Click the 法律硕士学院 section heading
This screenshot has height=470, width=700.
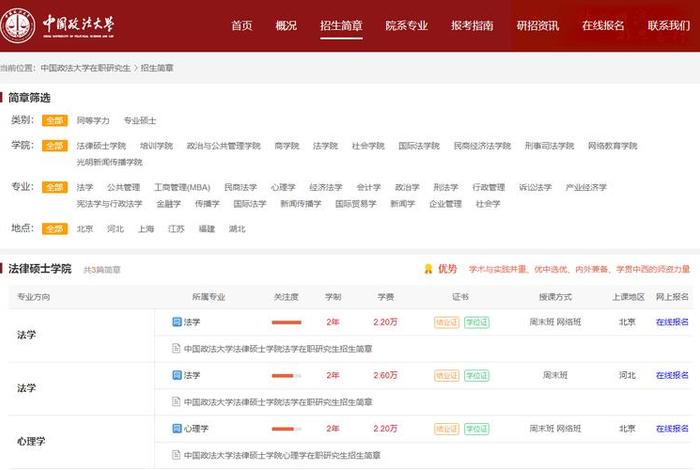40,269
